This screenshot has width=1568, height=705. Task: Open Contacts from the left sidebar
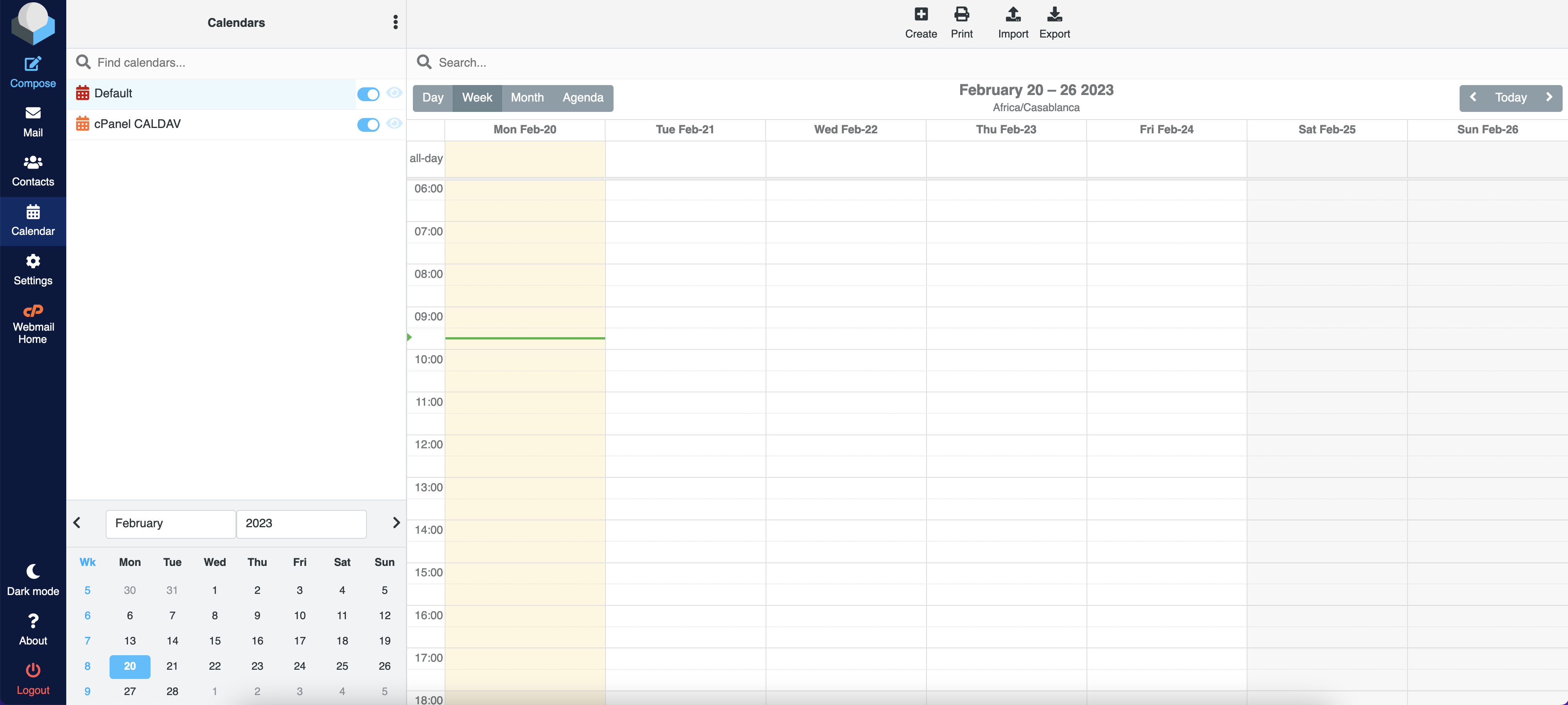tap(32, 170)
